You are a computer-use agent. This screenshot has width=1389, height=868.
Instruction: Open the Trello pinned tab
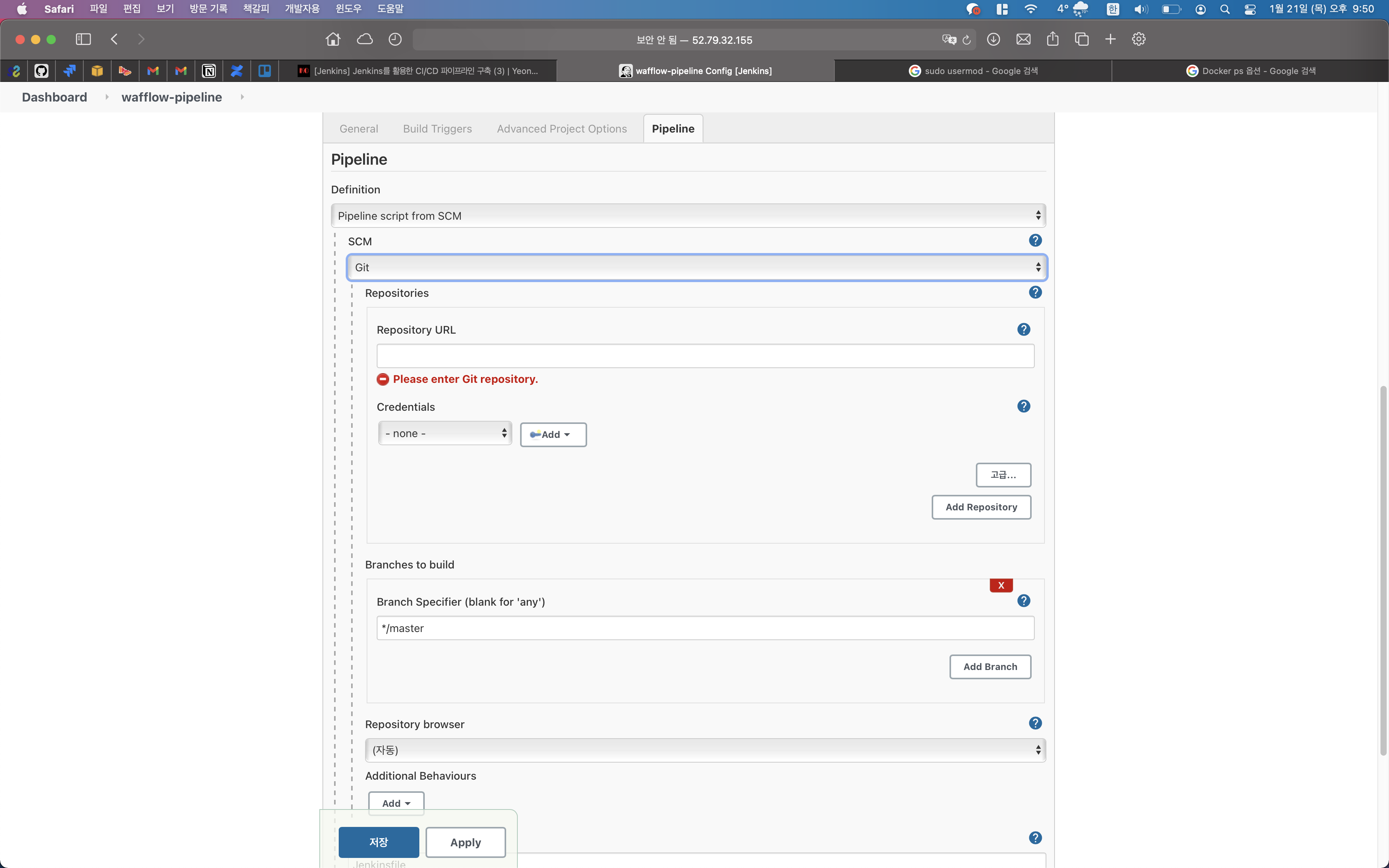tap(265, 71)
